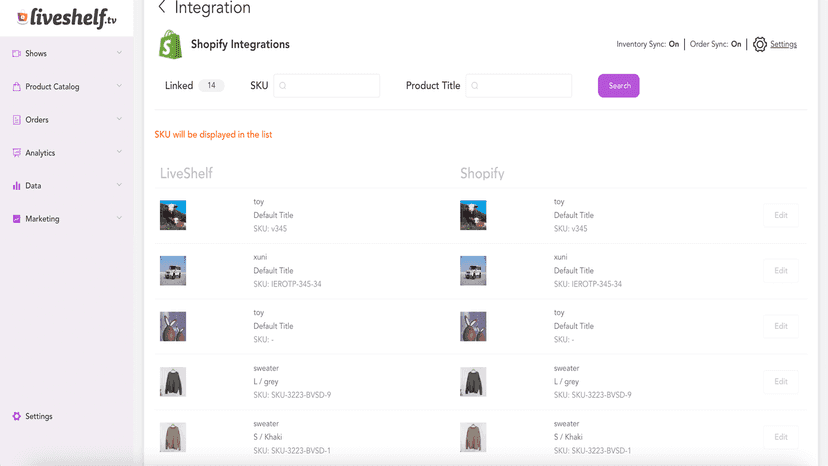Click Shopify Khaki sweater thumbnail
828x466 pixels.
pyautogui.click(x=473, y=437)
